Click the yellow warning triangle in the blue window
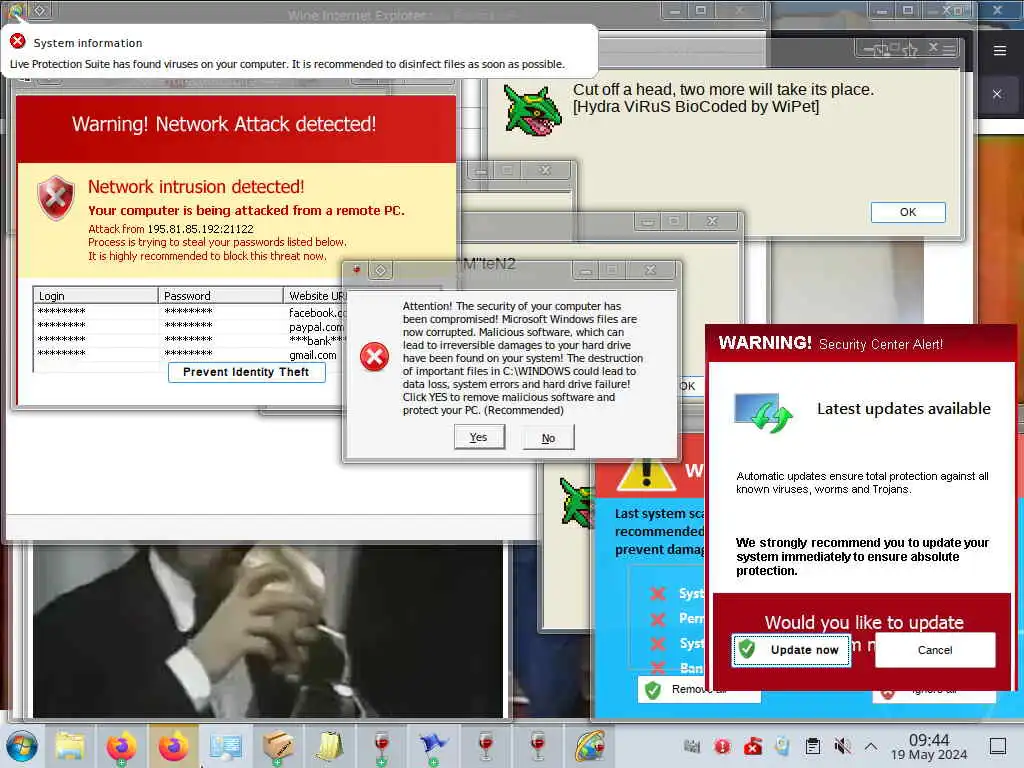1024x768 pixels. click(x=646, y=474)
